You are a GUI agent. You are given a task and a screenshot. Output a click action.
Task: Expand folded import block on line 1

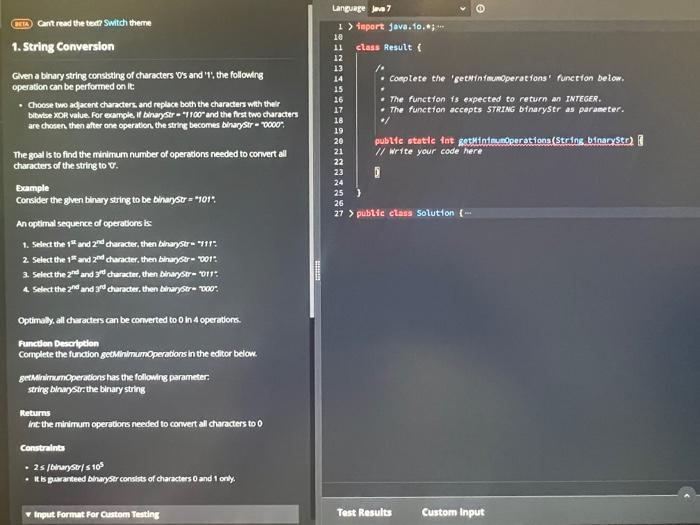point(351,27)
